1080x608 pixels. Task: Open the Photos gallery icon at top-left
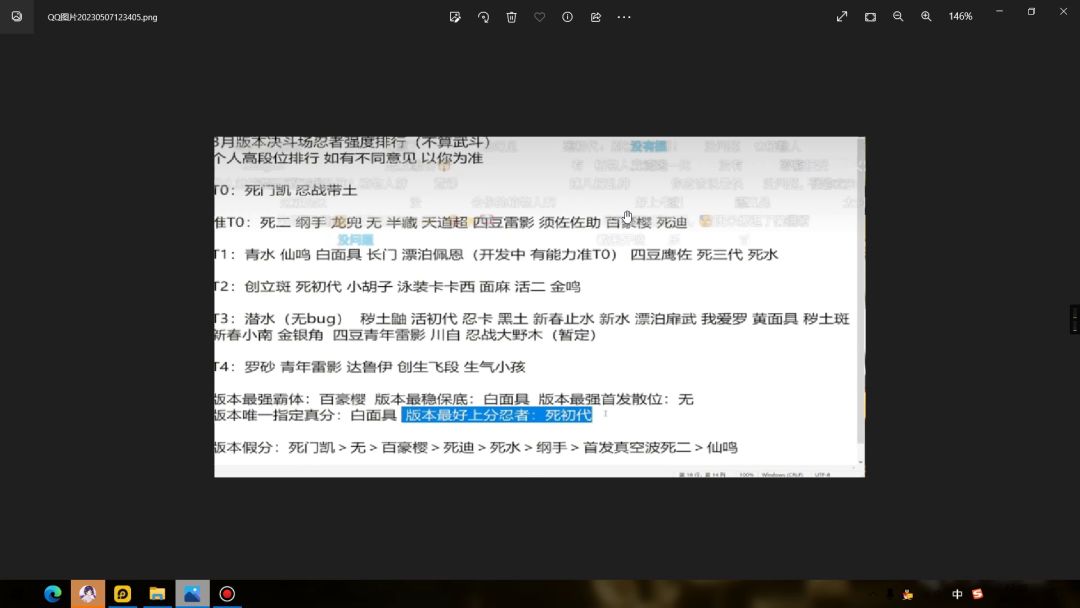[x=16, y=17]
